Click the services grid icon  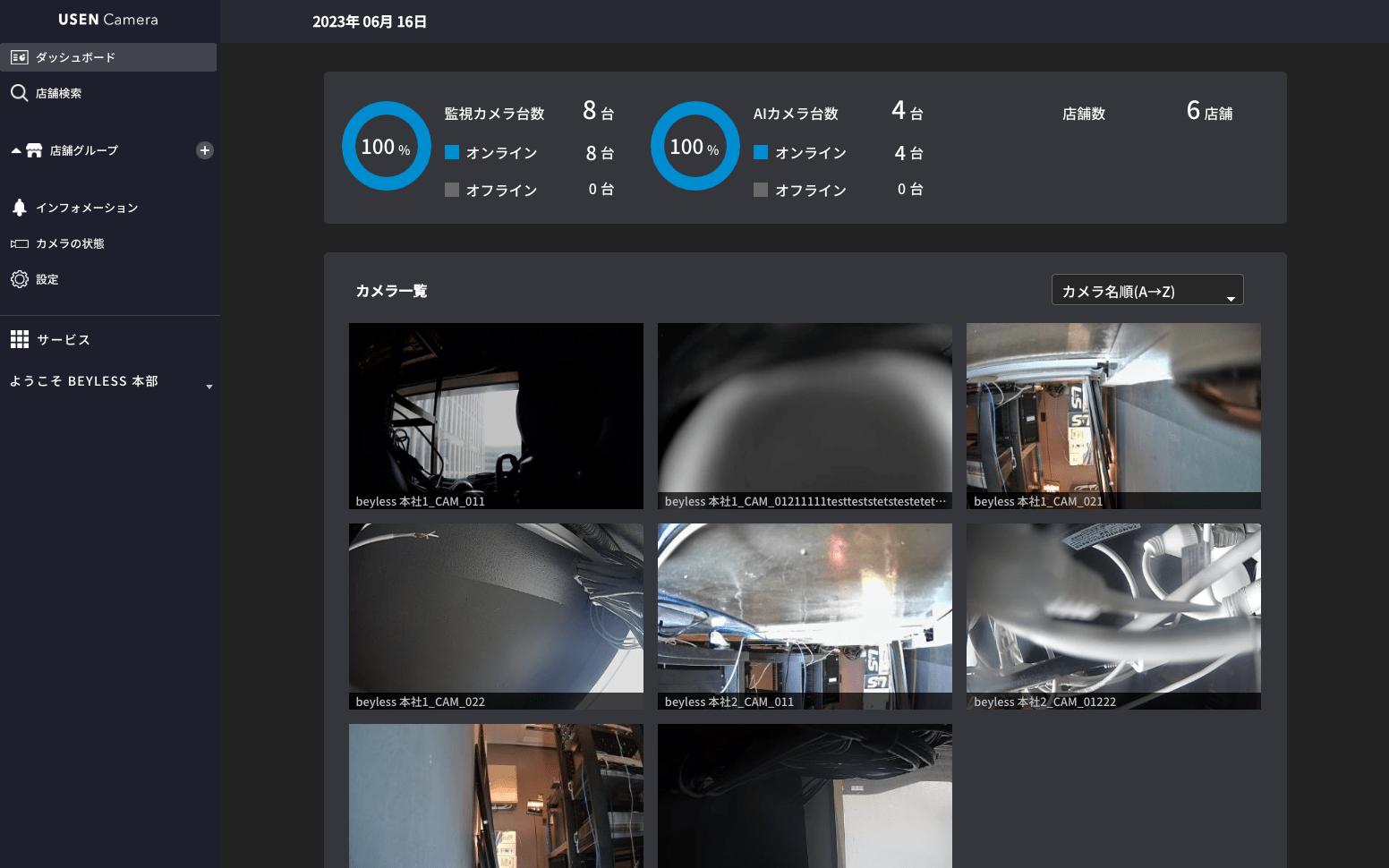coord(19,339)
